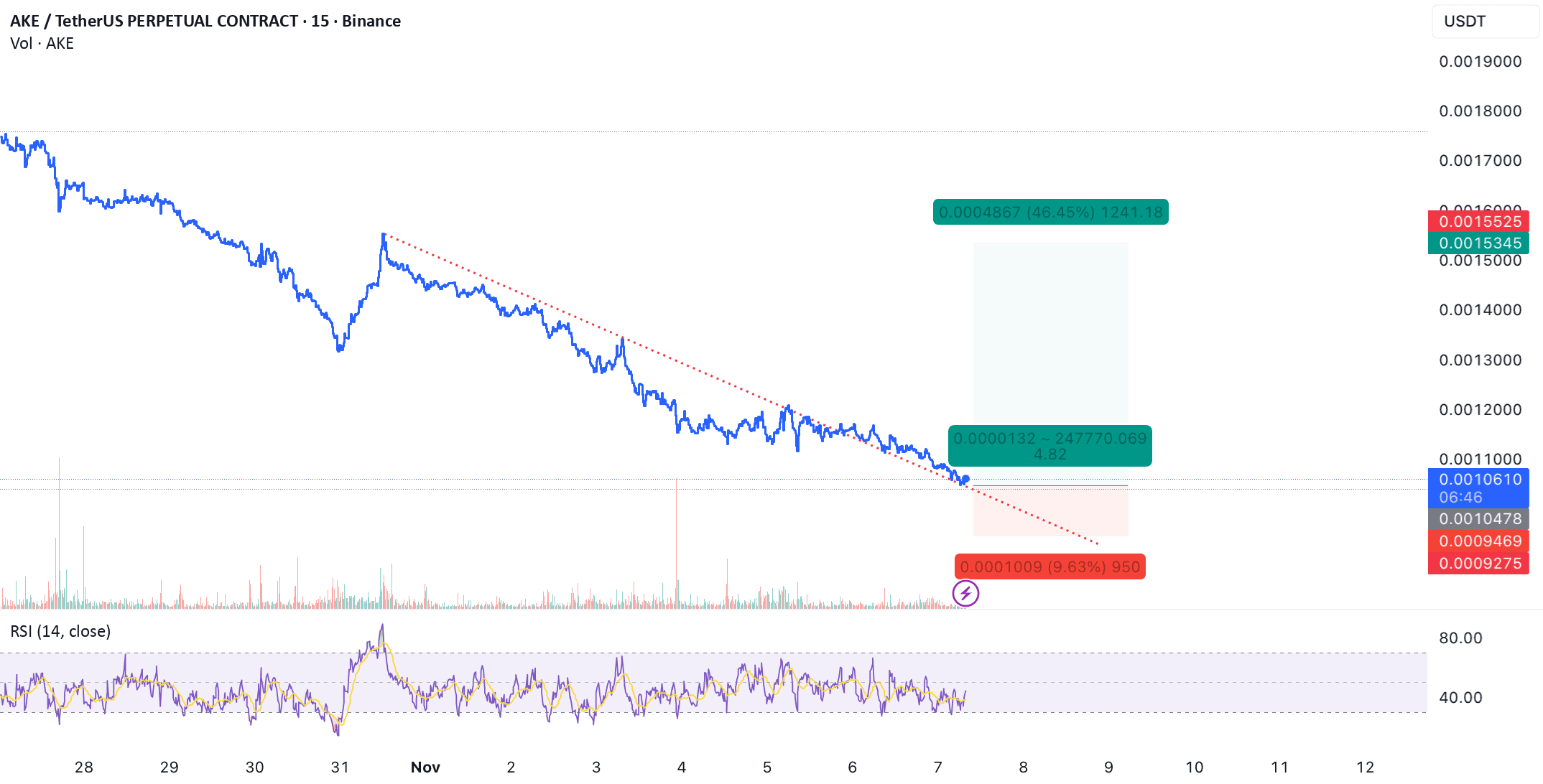Viewport: 1543px width, 784px height.
Task: Click the gray 0.0010478 price tag
Action: click(1479, 518)
